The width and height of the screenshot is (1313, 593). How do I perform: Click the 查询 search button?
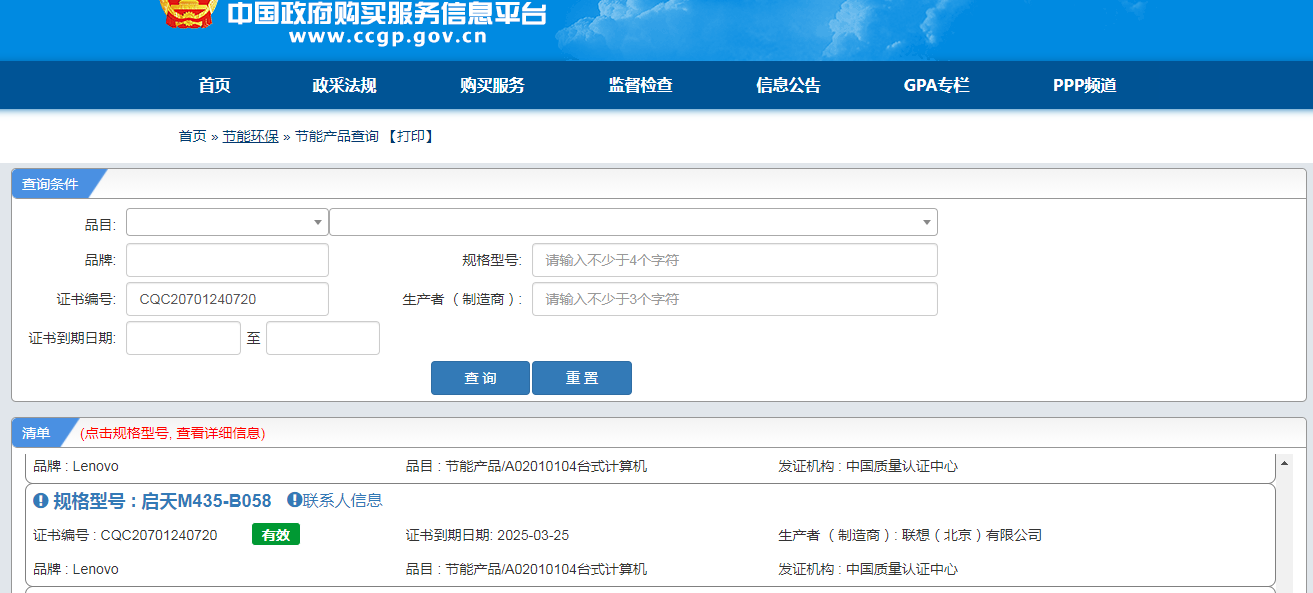(480, 378)
